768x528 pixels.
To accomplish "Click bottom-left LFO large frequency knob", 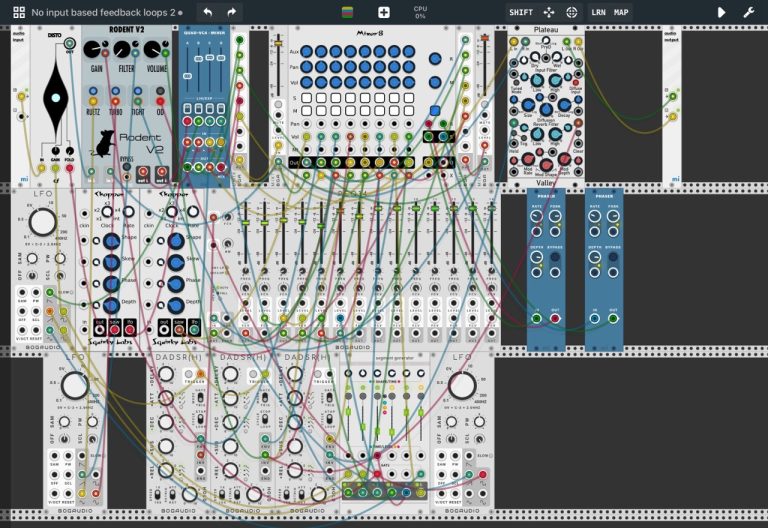I will click(x=74, y=385).
